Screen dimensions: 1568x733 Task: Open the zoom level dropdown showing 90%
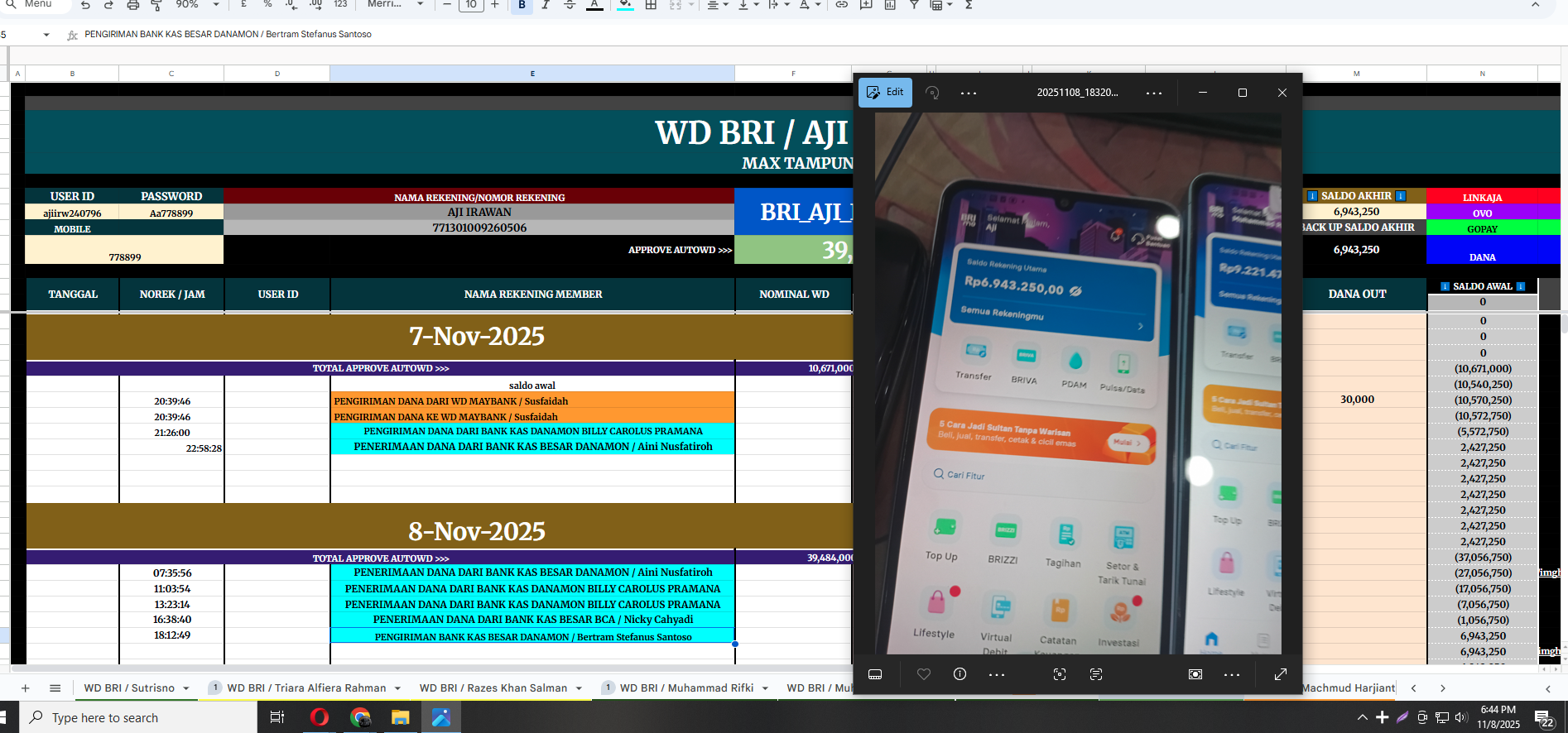click(197, 5)
